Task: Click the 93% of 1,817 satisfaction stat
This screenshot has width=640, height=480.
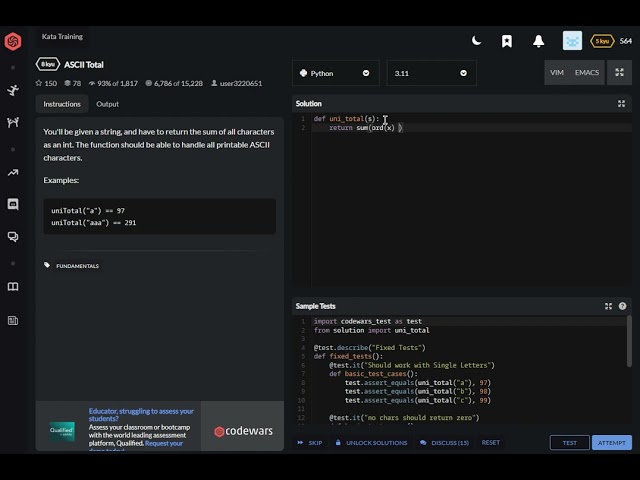Action: [113, 83]
